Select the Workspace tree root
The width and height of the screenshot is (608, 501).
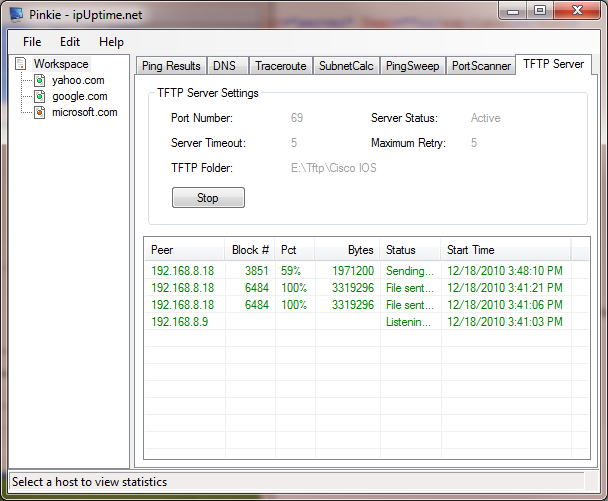[61, 64]
